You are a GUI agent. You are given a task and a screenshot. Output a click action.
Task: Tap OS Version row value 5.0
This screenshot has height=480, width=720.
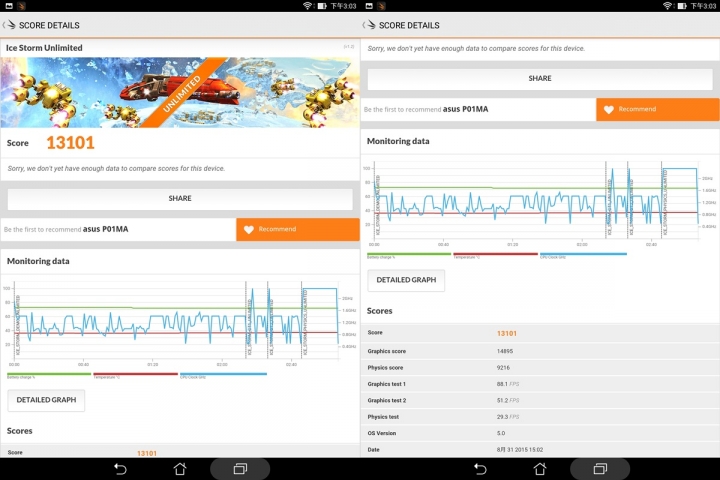pos(501,434)
